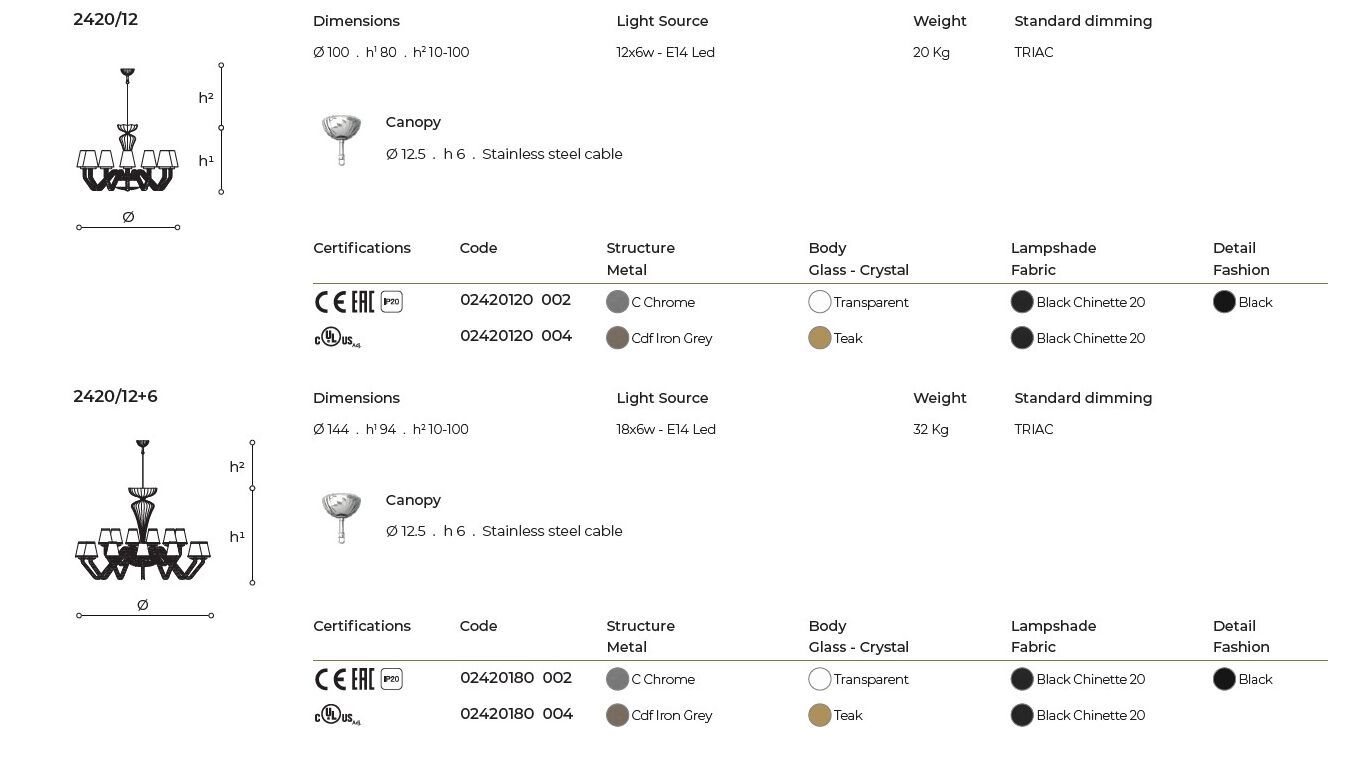Select the C Chrome swatch for 2420/12
This screenshot has height=760, width=1367.
pyautogui.click(x=618, y=302)
